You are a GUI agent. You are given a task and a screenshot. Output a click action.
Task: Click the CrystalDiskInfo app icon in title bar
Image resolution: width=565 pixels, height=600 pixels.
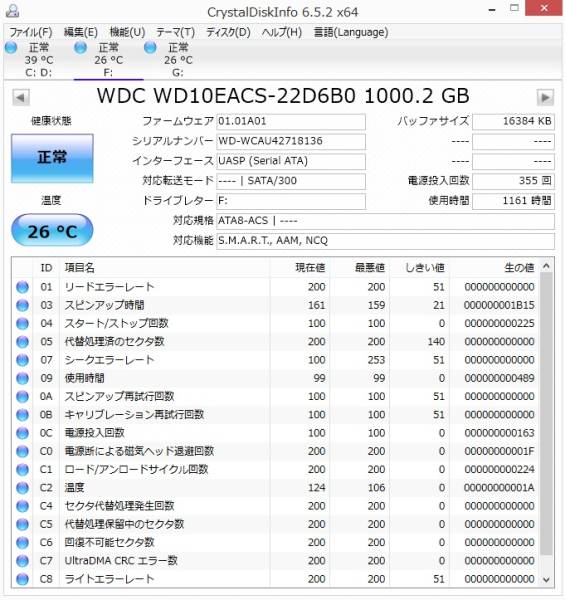(12, 10)
